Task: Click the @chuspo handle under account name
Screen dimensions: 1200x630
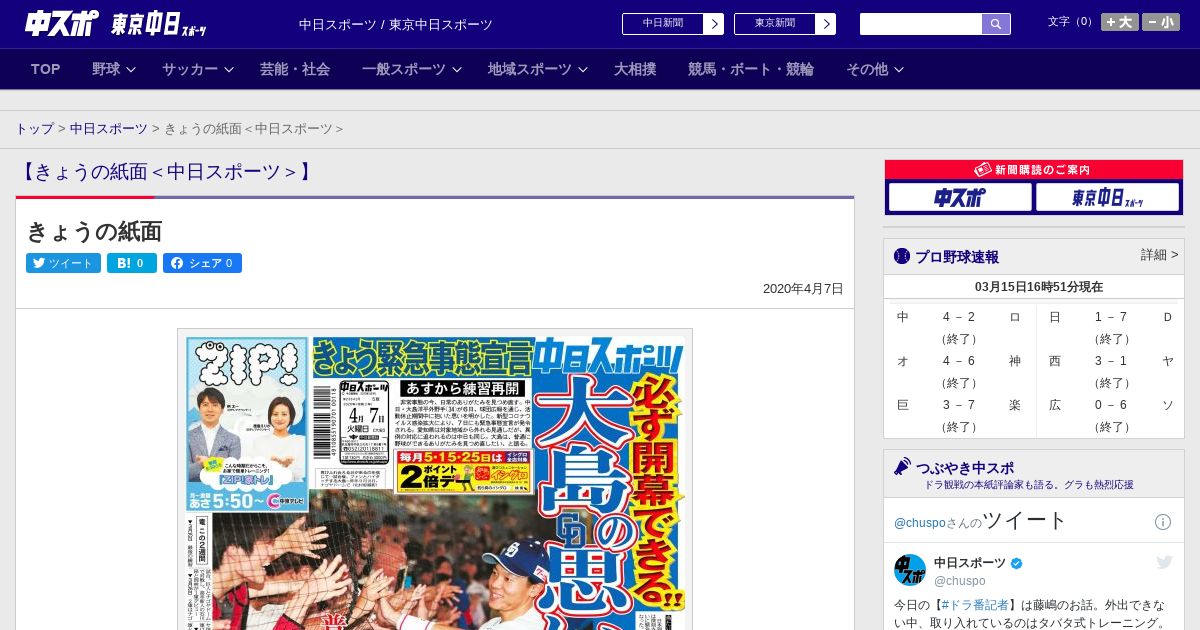Action: (960, 581)
